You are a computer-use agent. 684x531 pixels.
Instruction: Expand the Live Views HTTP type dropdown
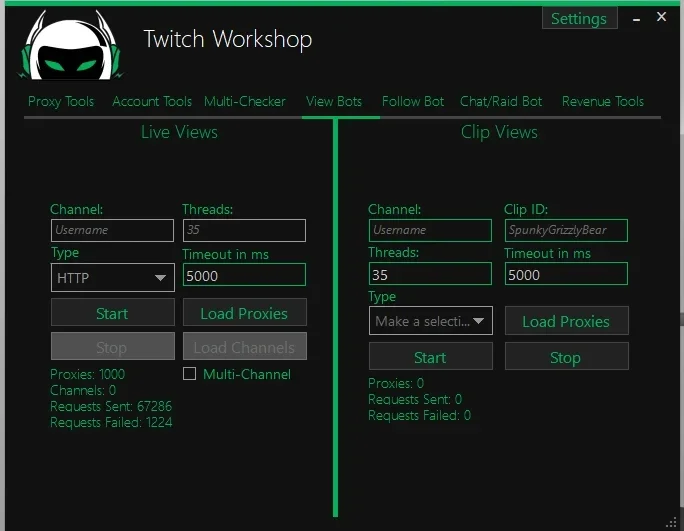click(113, 277)
